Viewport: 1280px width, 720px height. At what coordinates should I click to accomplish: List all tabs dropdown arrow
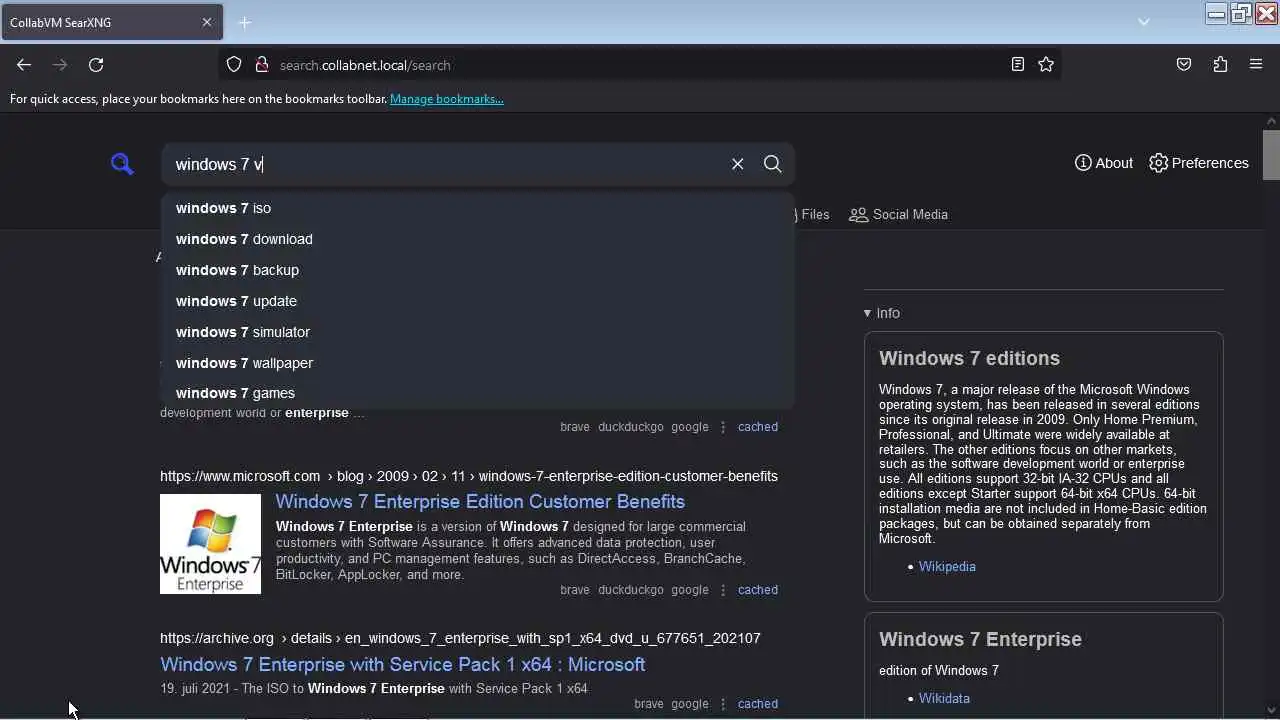[1143, 22]
